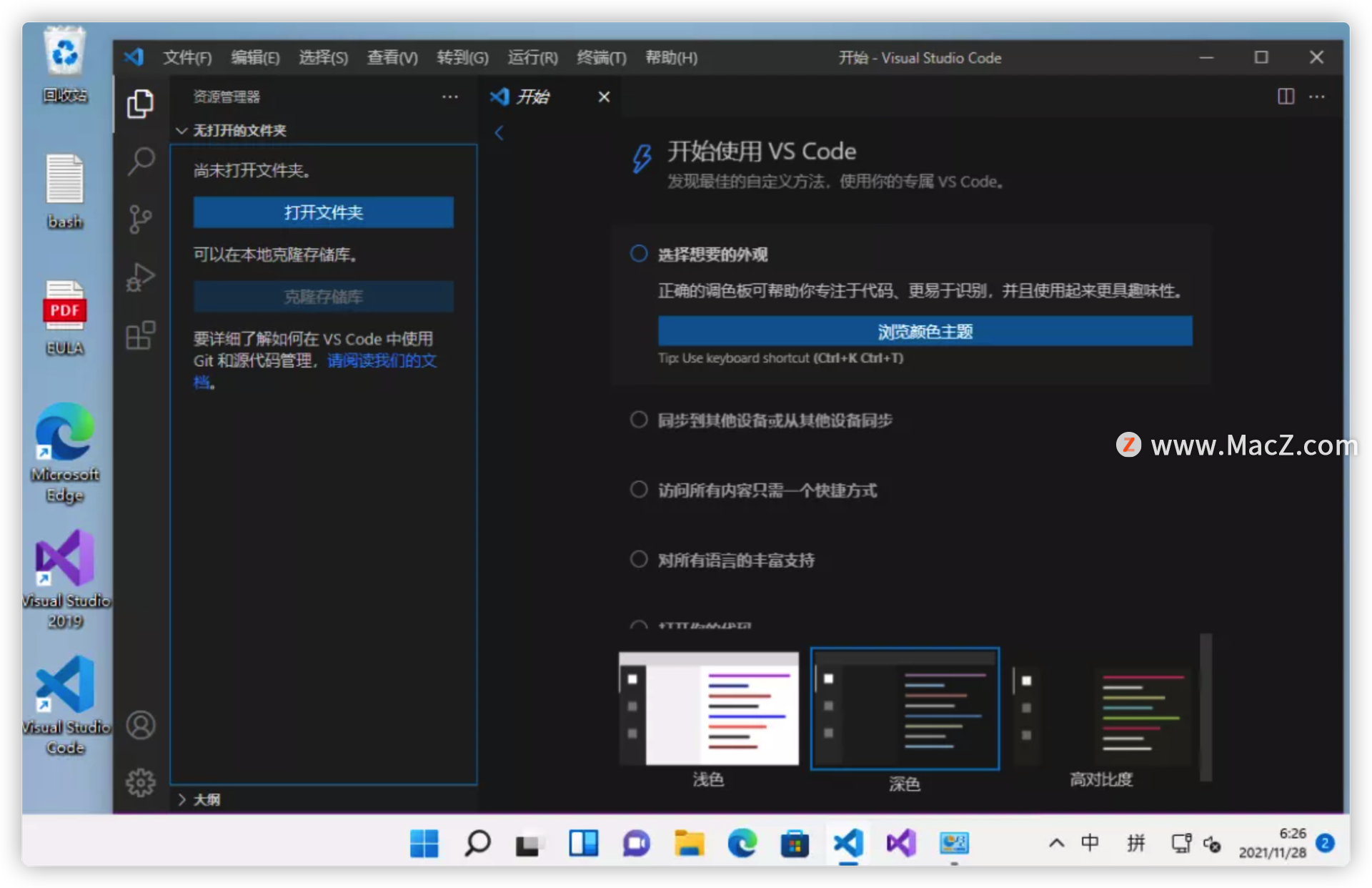The width and height of the screenshot is (1372, 888).
Task: Go back with the left arrow in welcome page
Action: click(499, 133)
